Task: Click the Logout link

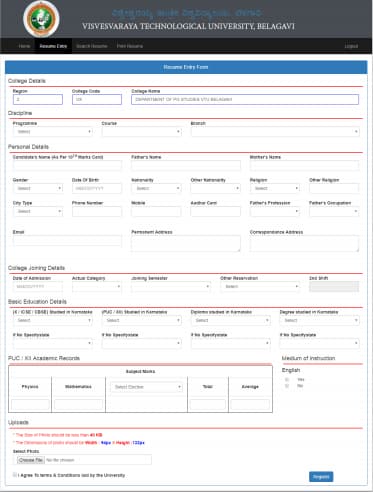Action: click(351, 46)
